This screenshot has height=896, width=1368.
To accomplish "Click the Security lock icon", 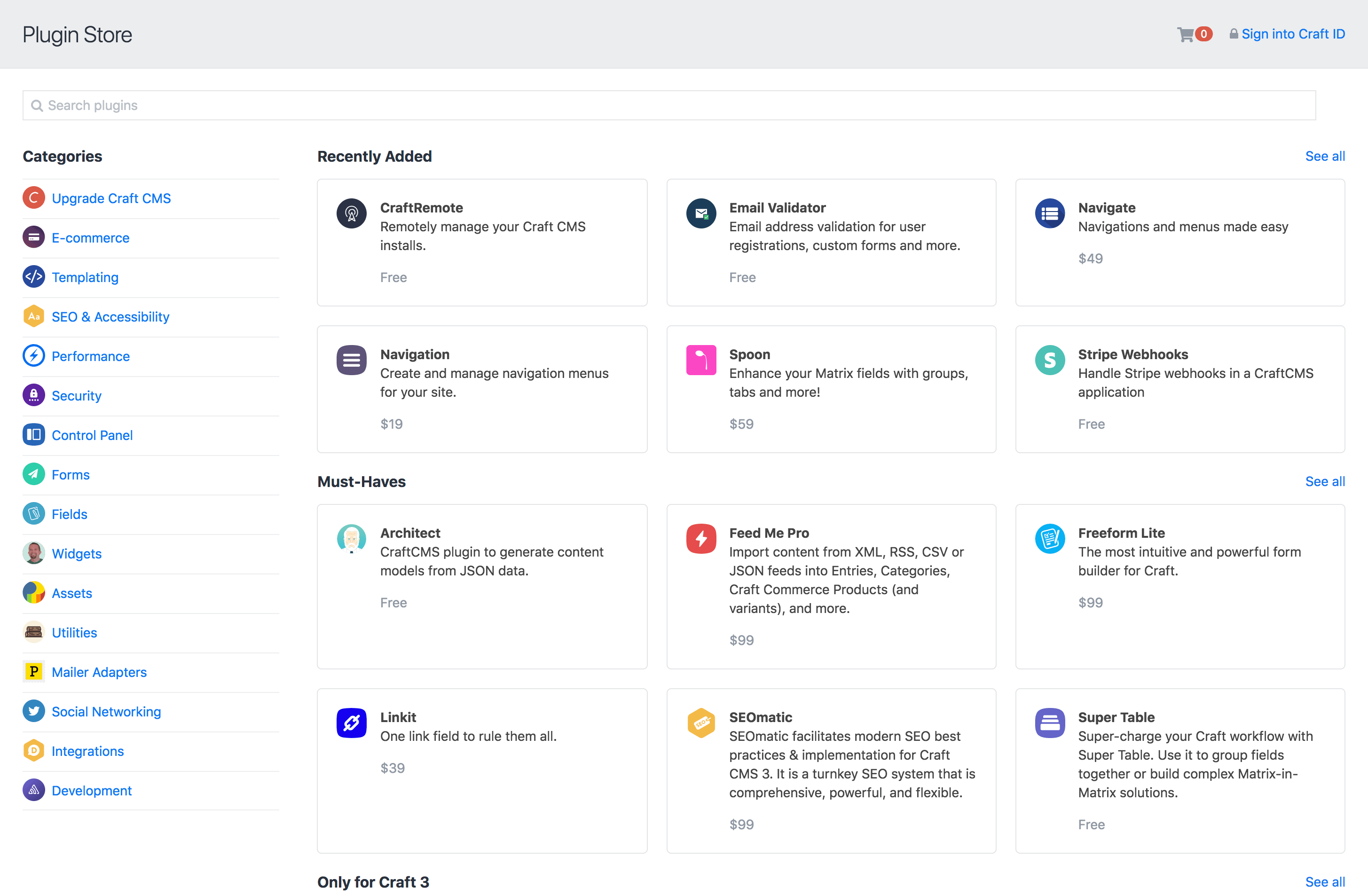I will click(x=34, y=395).
